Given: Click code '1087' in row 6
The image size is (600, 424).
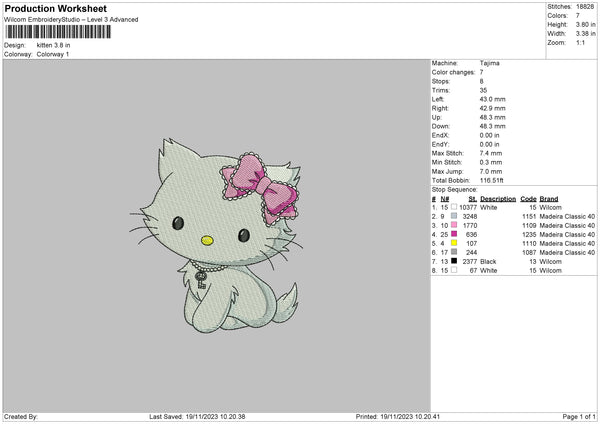Looking at the screenshot, I should click(x=529, y=252).
